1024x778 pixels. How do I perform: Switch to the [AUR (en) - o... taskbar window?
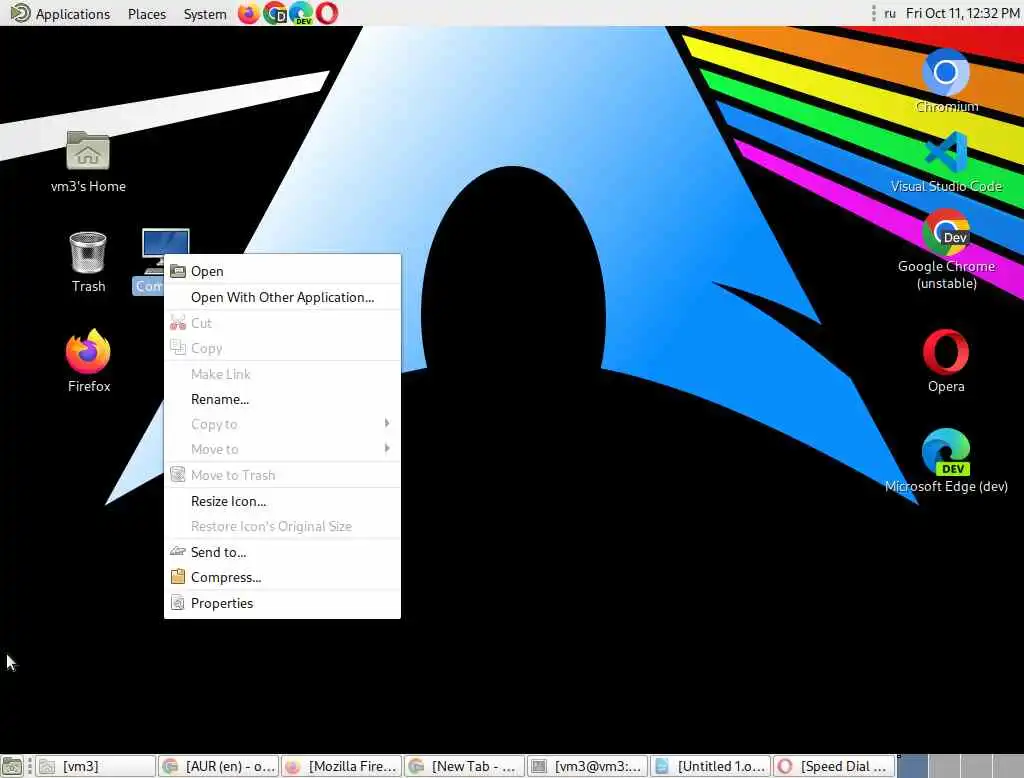219,766
